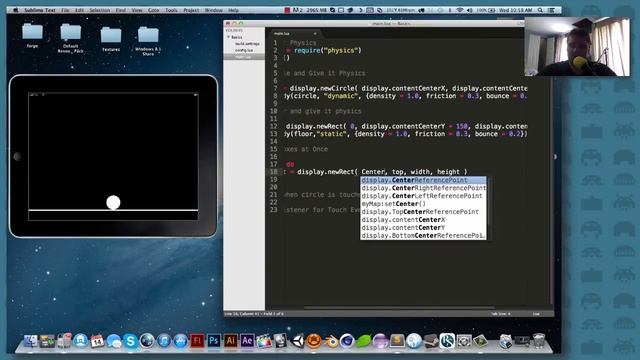Open the Calendar dock icon
Screen dimensions: 640x360
coord(97,341)
